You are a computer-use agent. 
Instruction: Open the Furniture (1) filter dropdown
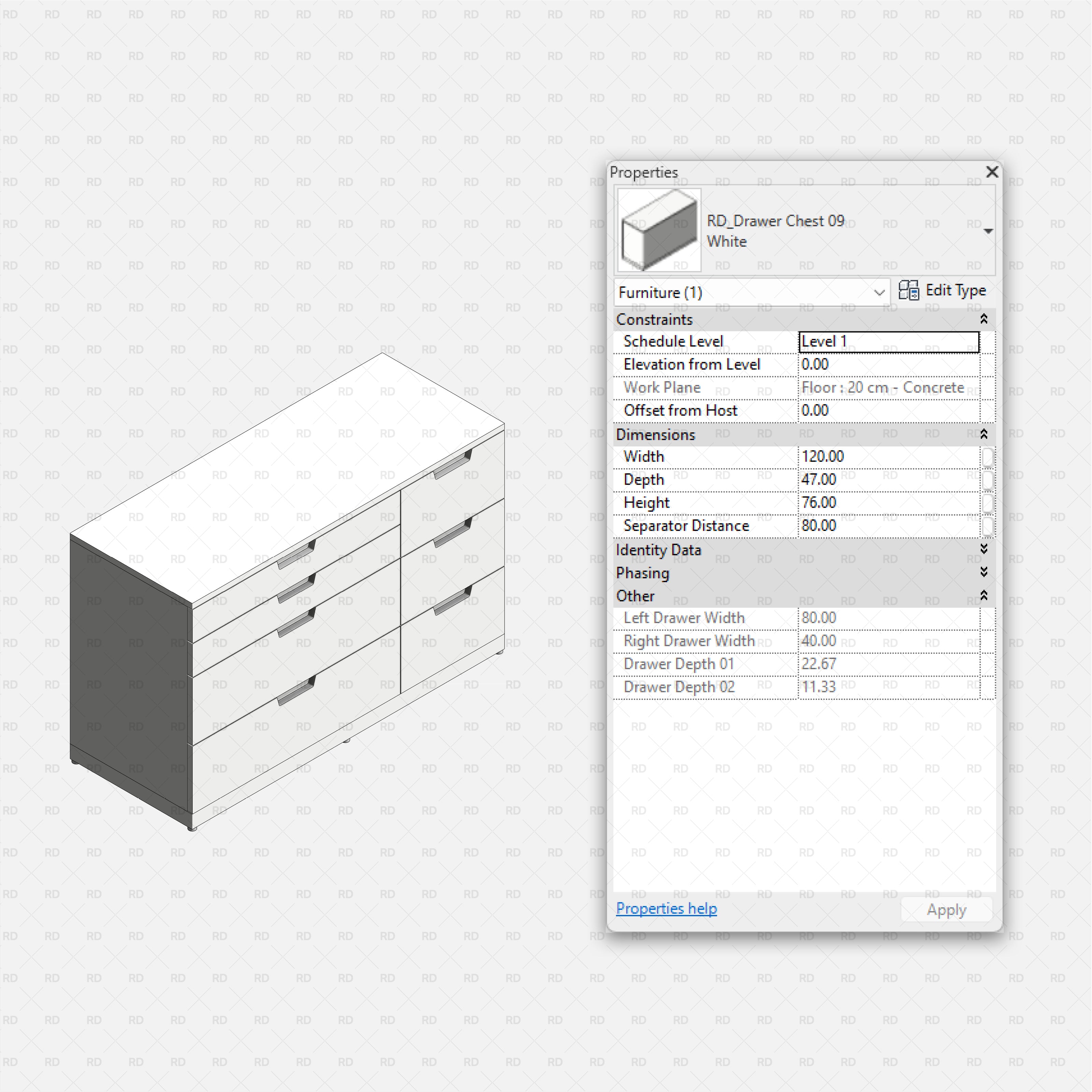click(x=879, y=293)
